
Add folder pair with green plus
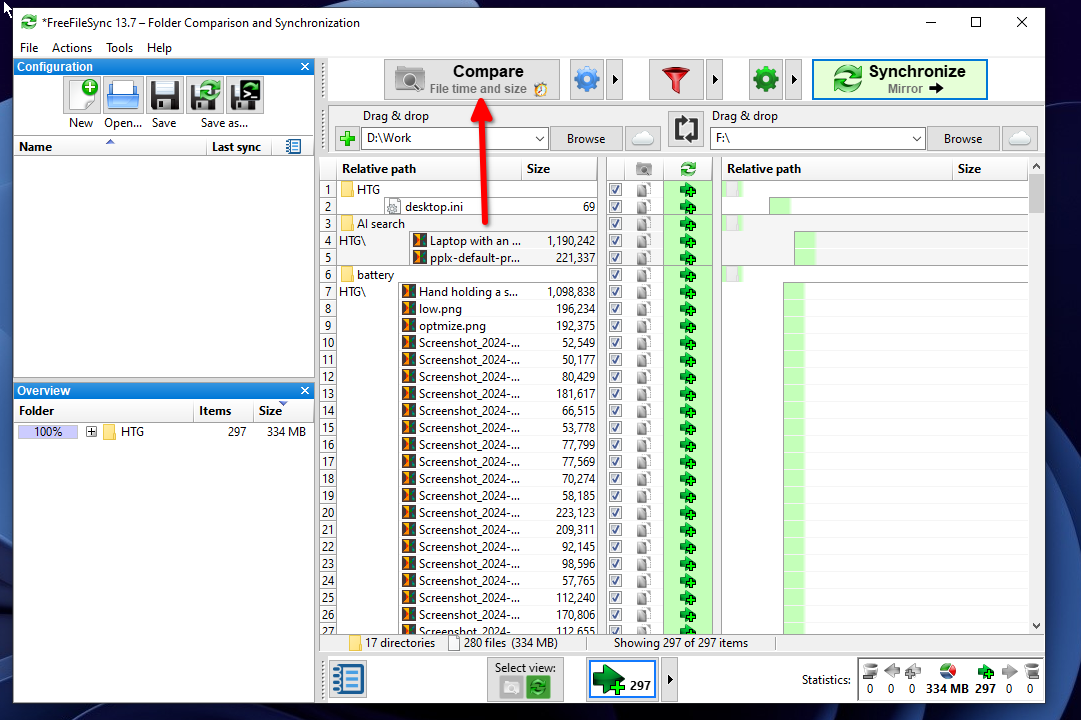347,139
